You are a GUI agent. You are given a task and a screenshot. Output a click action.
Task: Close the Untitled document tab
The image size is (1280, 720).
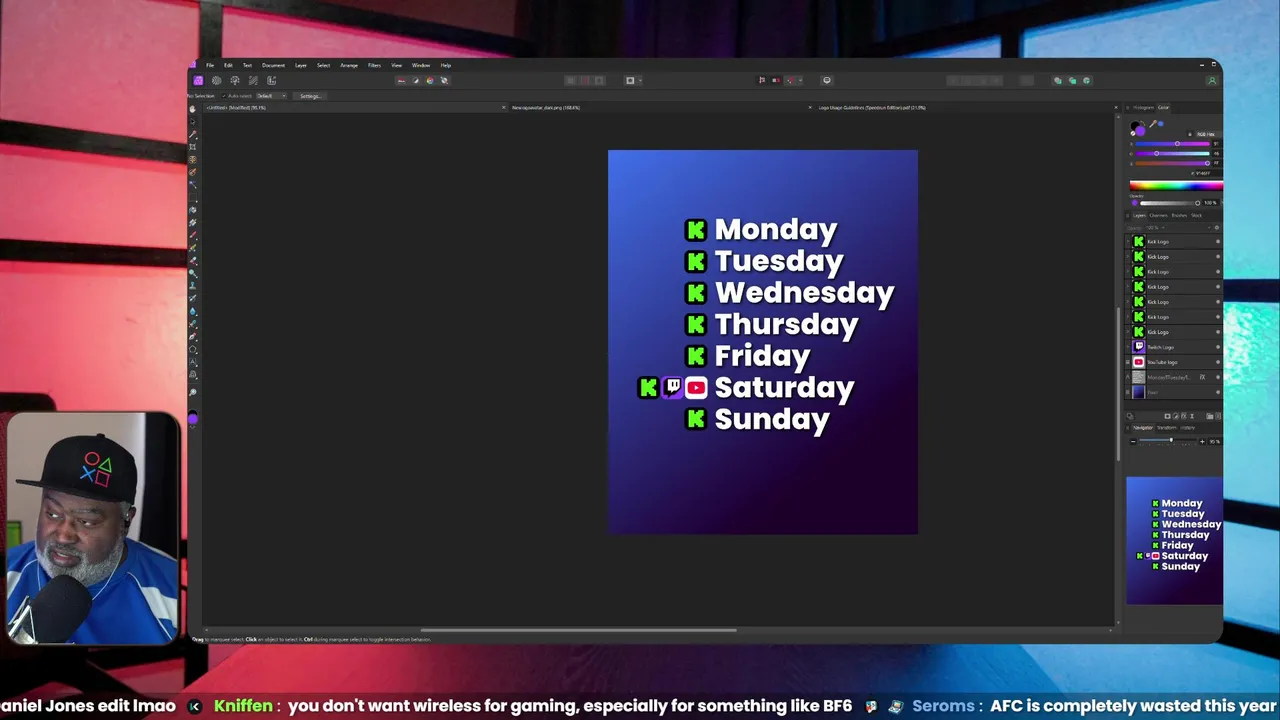click(504, 107)
